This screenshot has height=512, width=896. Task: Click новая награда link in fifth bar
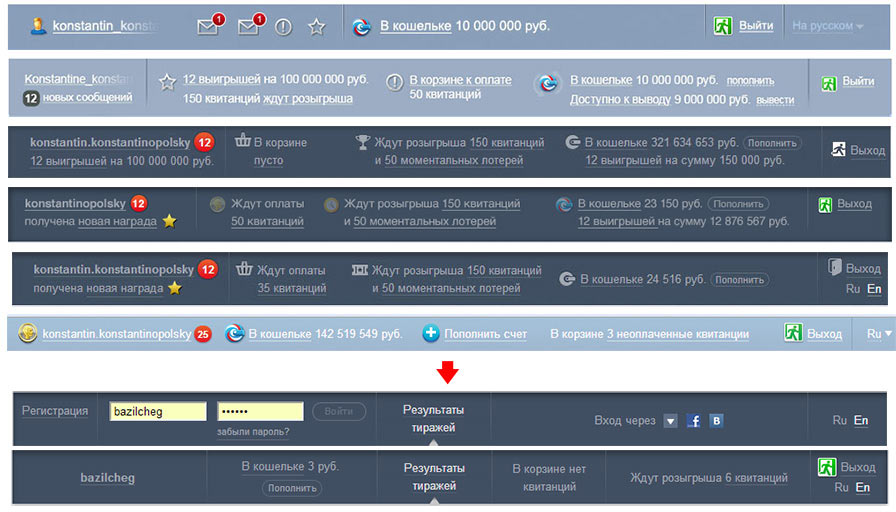(x=125, y=289)
